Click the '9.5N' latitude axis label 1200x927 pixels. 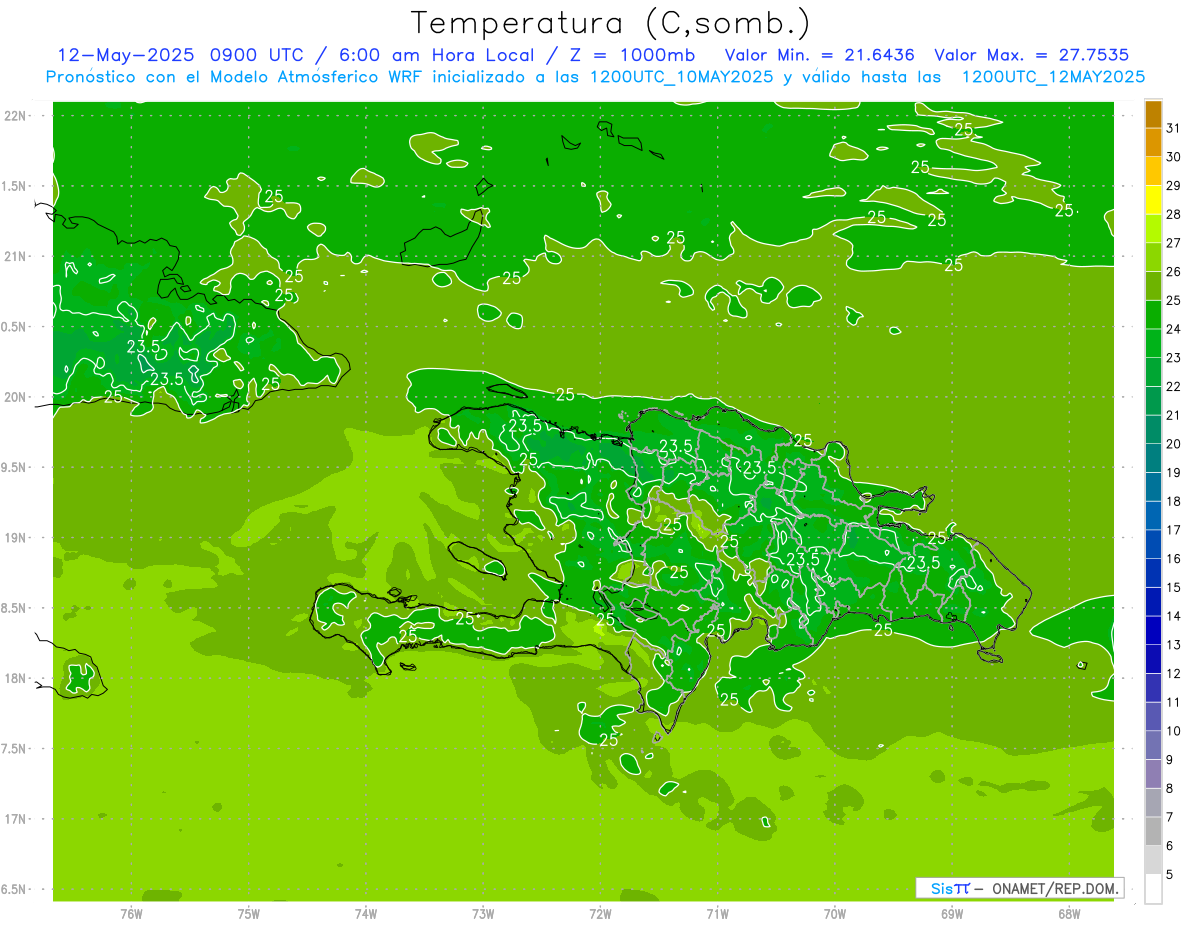tap(14, 467)
